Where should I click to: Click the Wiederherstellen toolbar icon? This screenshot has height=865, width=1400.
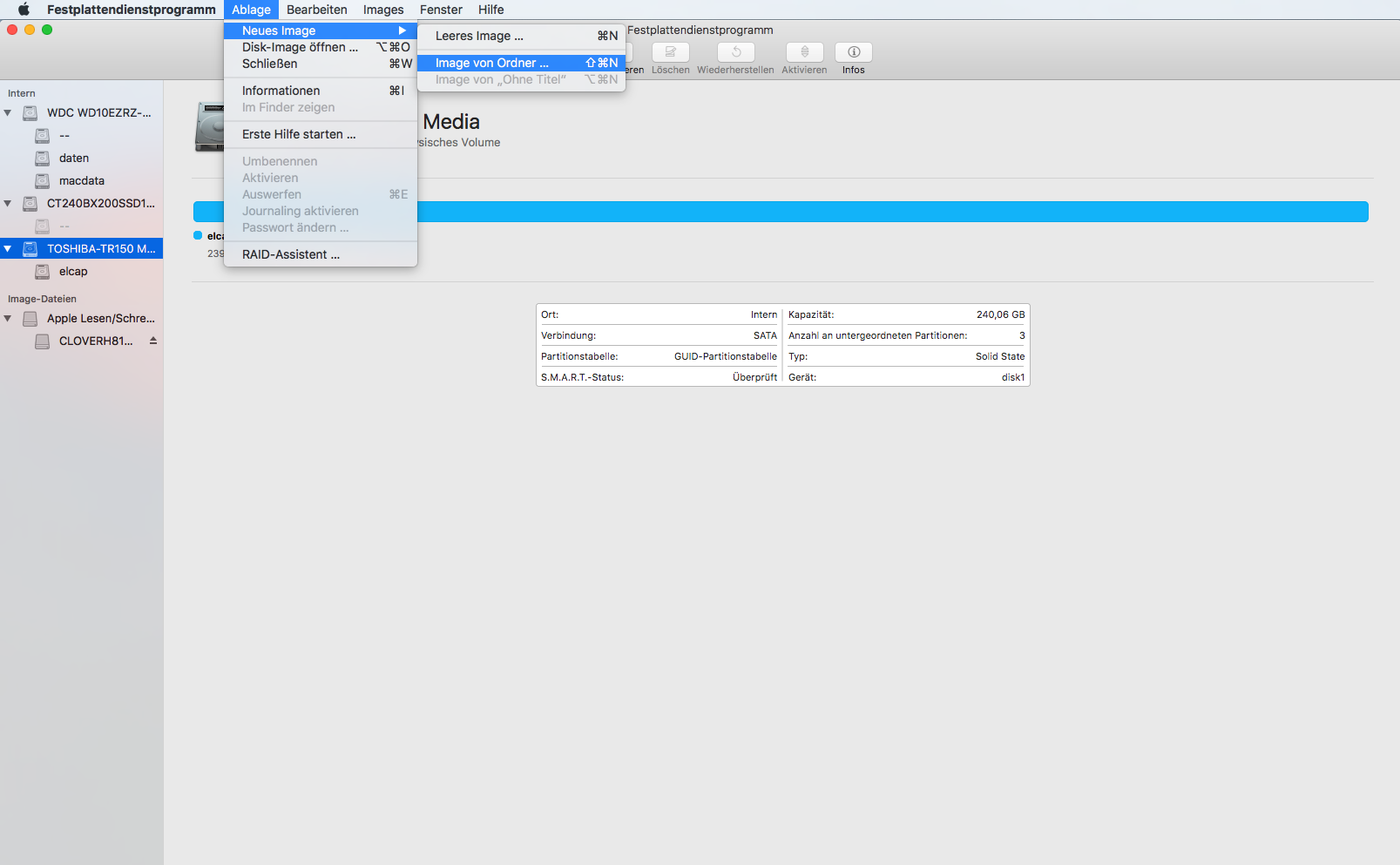coord(736,52)
